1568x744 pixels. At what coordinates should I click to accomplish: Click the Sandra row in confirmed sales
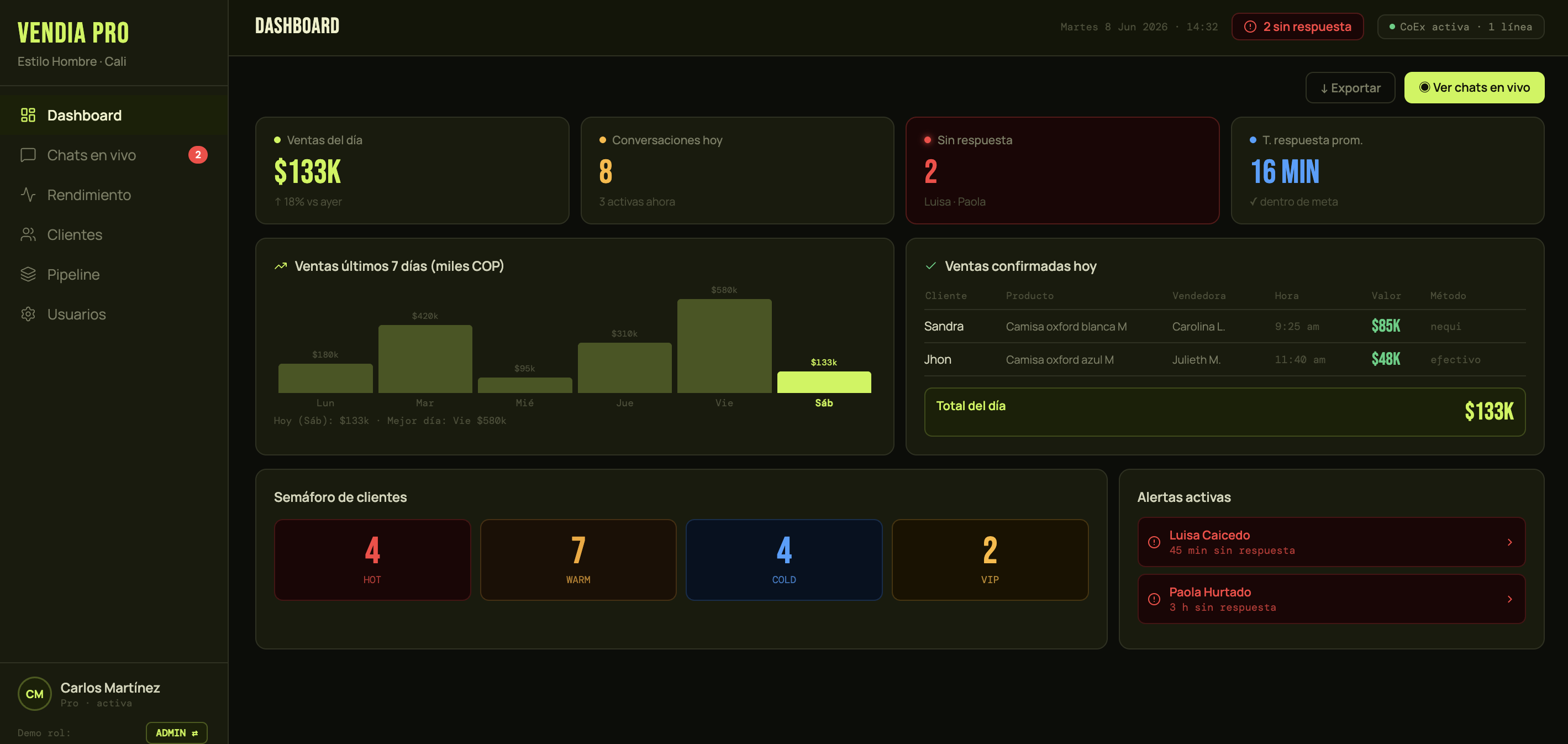click(x=1225, y=326)
